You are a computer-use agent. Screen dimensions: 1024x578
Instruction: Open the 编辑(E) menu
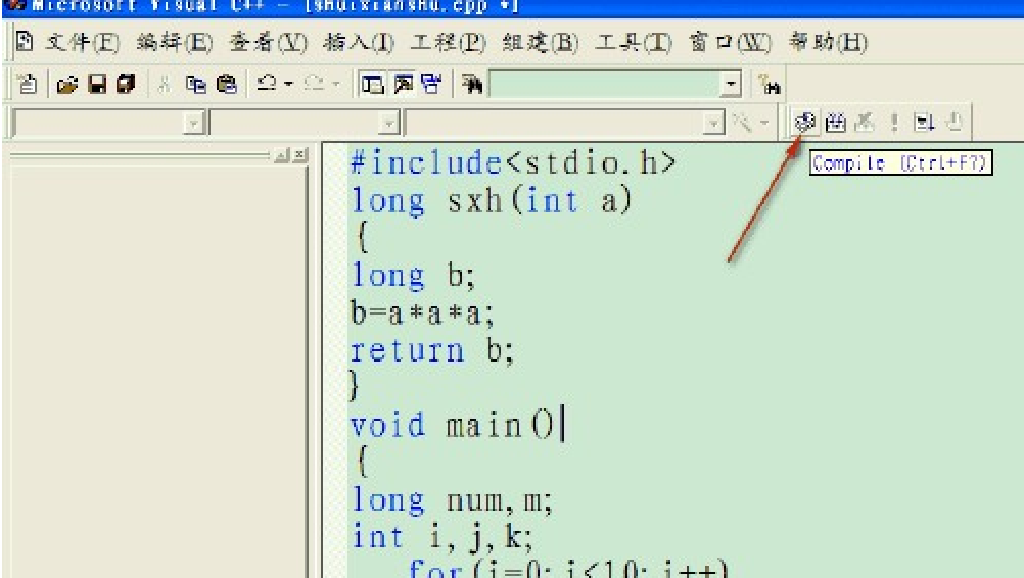(x=175, y=42)
